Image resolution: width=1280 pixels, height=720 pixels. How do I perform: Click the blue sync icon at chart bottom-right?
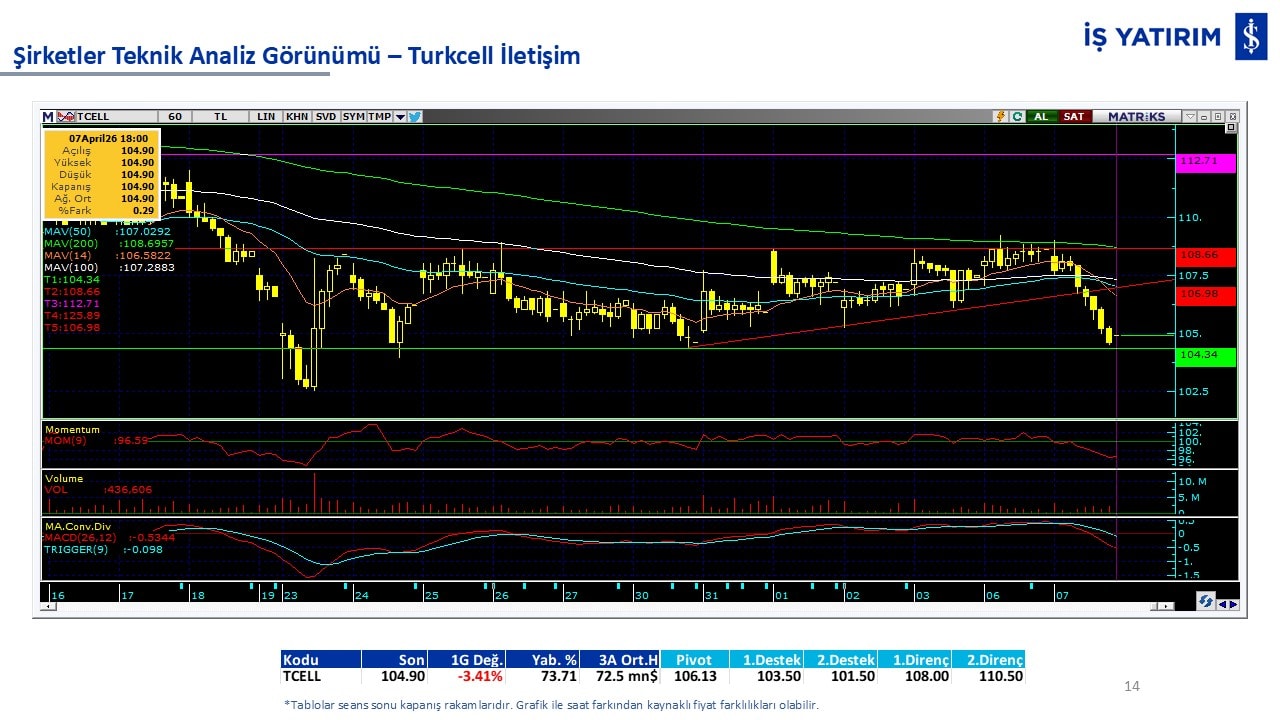tap(1206, 602)
